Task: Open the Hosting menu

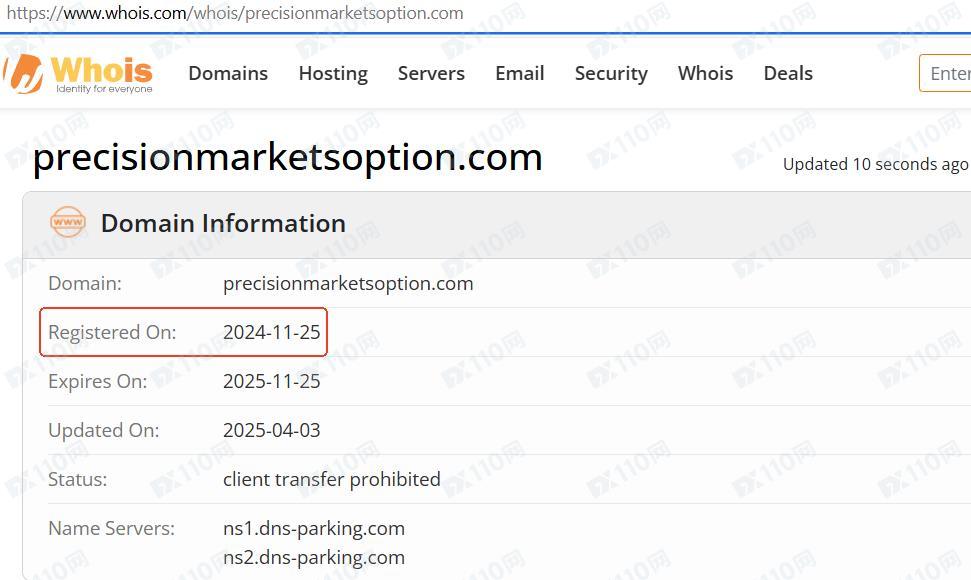Action: pyautogui.click(x=333, y=74)
